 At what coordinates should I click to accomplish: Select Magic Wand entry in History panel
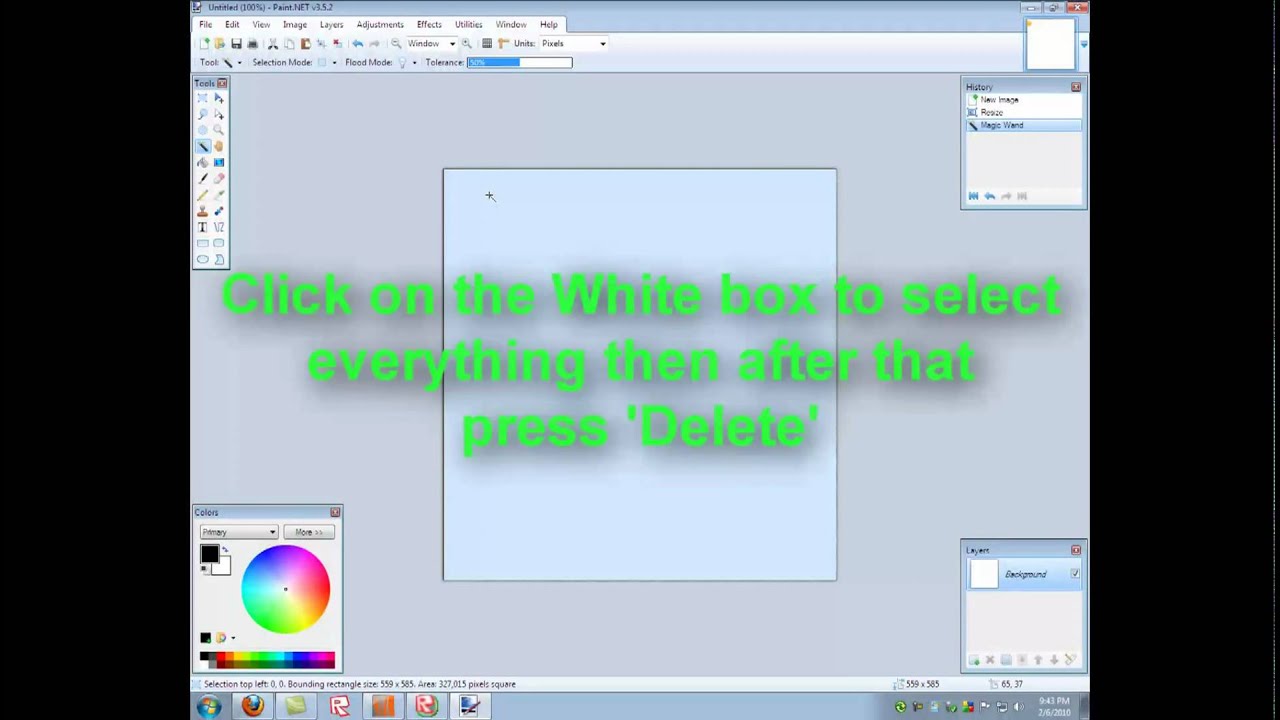[1001, 125]
